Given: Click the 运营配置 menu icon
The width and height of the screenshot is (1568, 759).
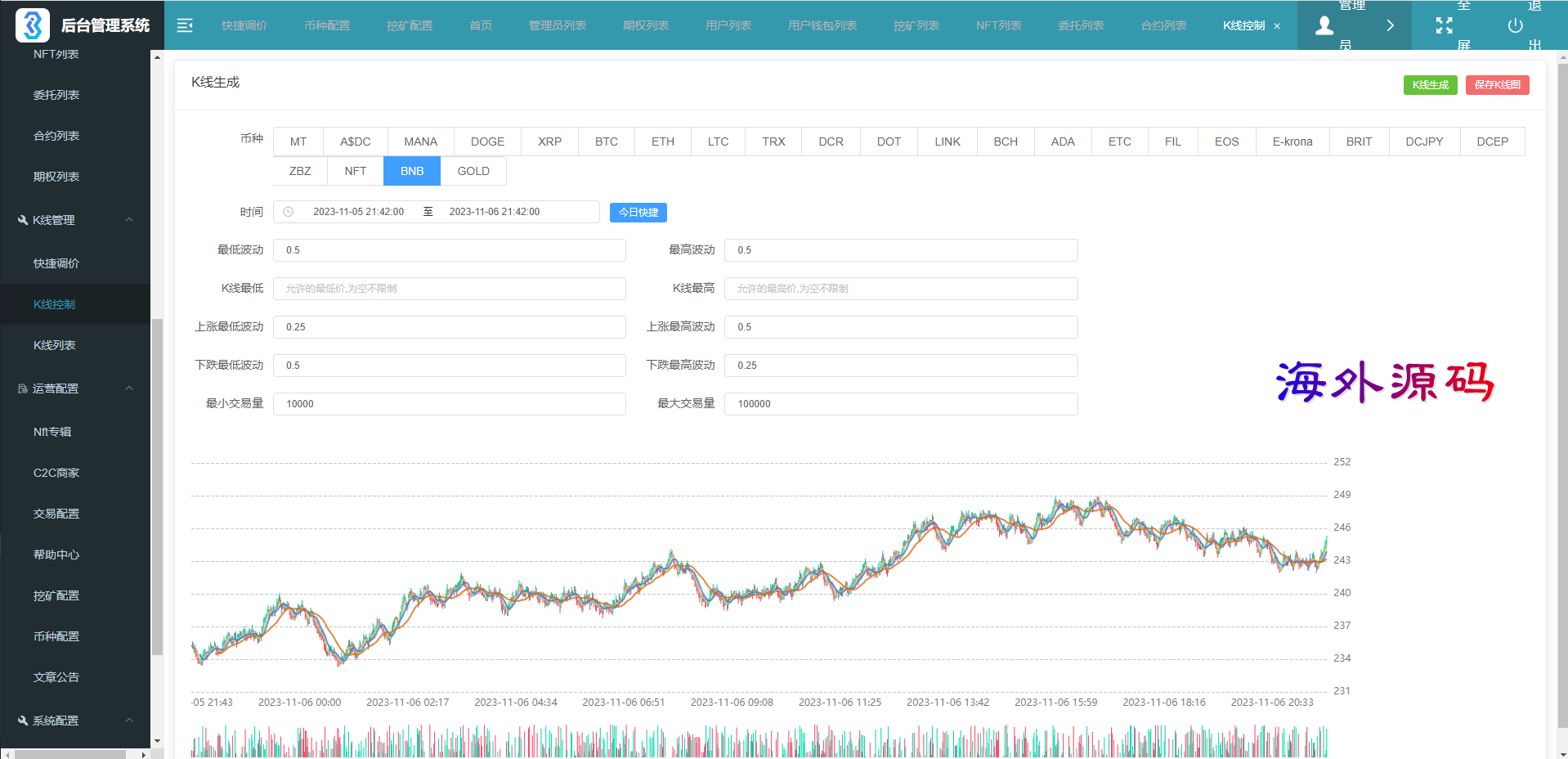Looking at the screenshot, I should coord(23,388).
